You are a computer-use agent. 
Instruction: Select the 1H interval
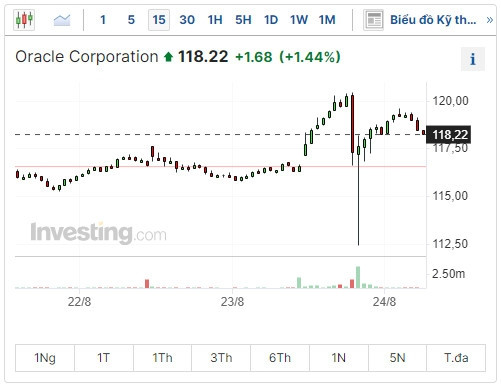[215, 20]
